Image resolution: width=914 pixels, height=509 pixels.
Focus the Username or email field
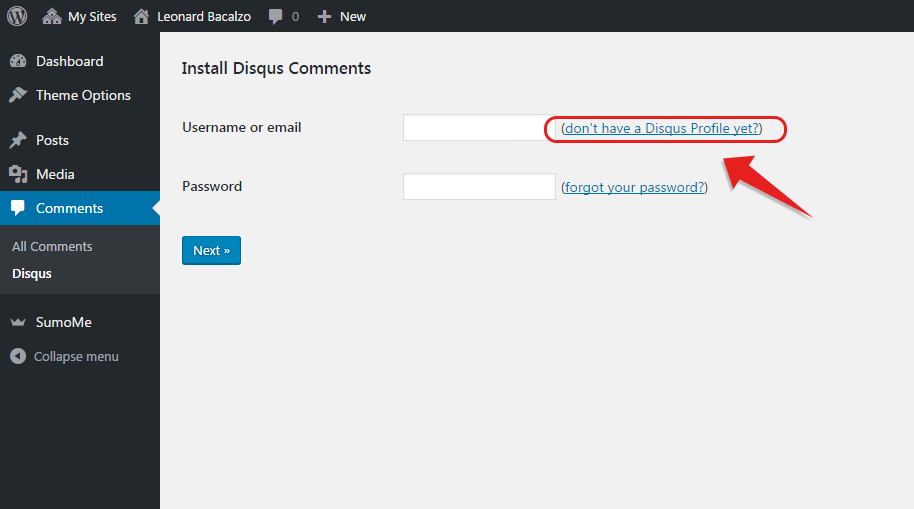(479, 128)
